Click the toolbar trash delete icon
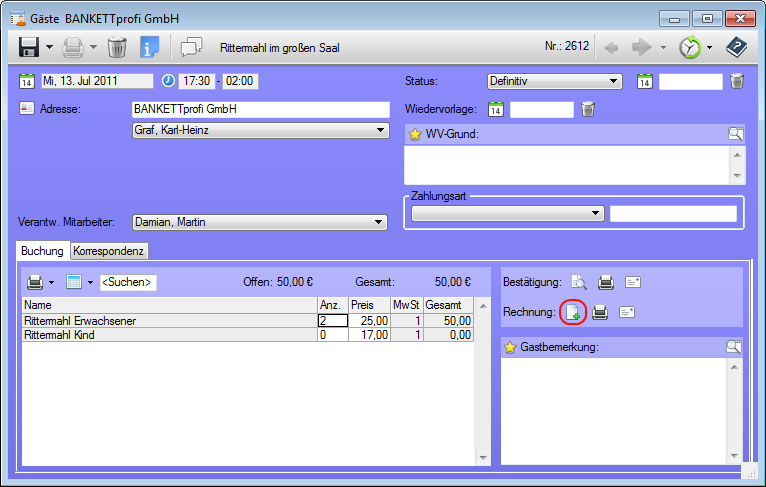The image size is (766, 487). pos(117,47)
